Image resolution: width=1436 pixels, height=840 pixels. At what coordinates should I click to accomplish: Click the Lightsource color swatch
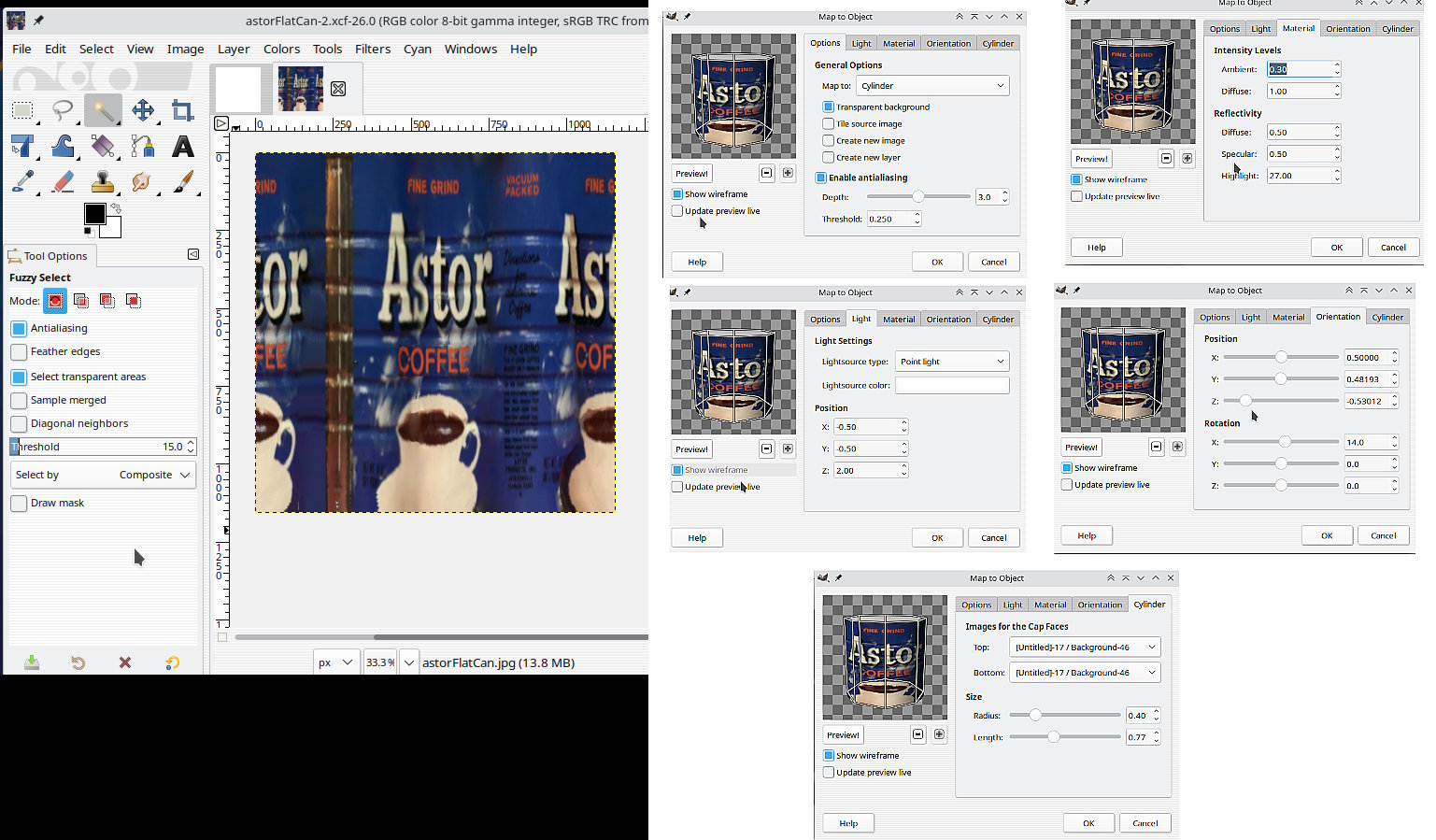point(952,385)
